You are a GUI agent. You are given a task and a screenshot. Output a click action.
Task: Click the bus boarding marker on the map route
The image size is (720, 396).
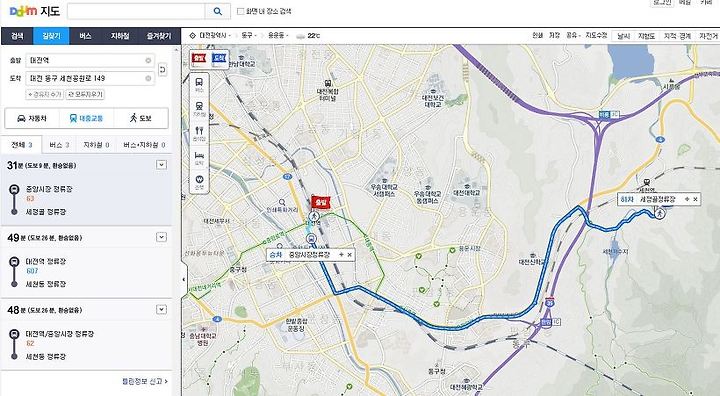[x=311, y=238]
